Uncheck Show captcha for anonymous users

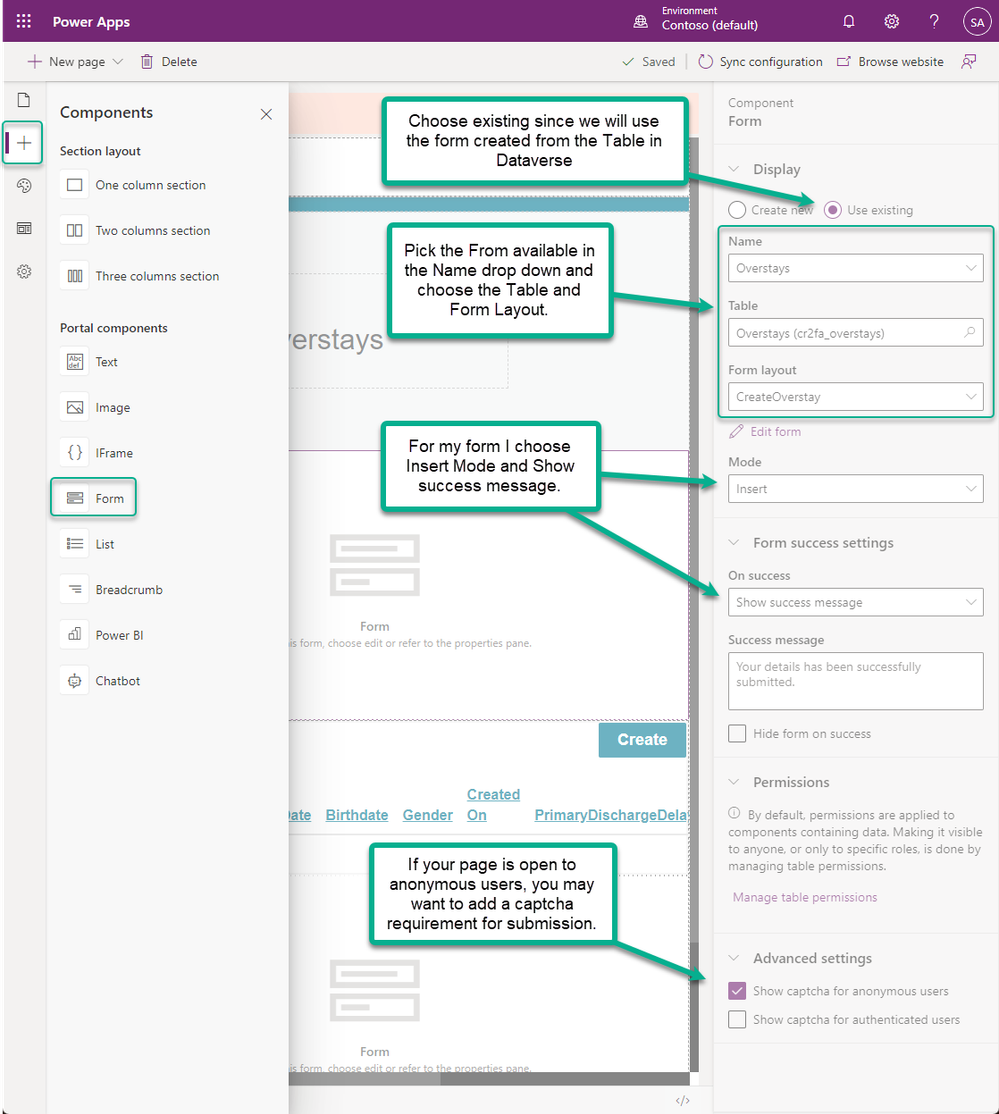click(x=737, y=990)
